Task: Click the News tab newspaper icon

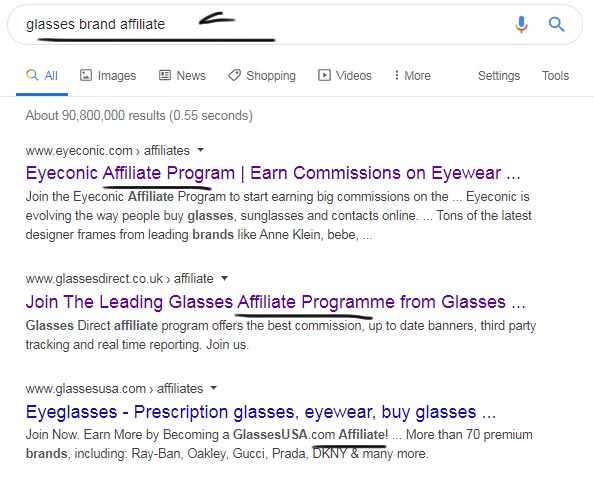Action: point(165,75)
